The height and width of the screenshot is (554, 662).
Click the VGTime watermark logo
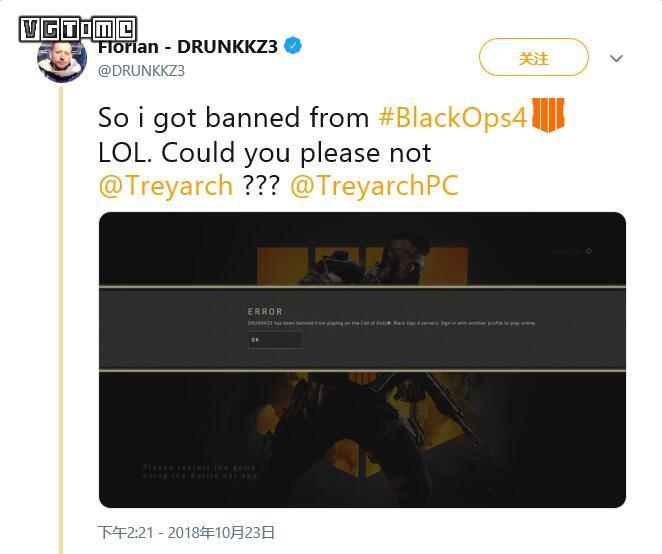(x=78, y=29)
